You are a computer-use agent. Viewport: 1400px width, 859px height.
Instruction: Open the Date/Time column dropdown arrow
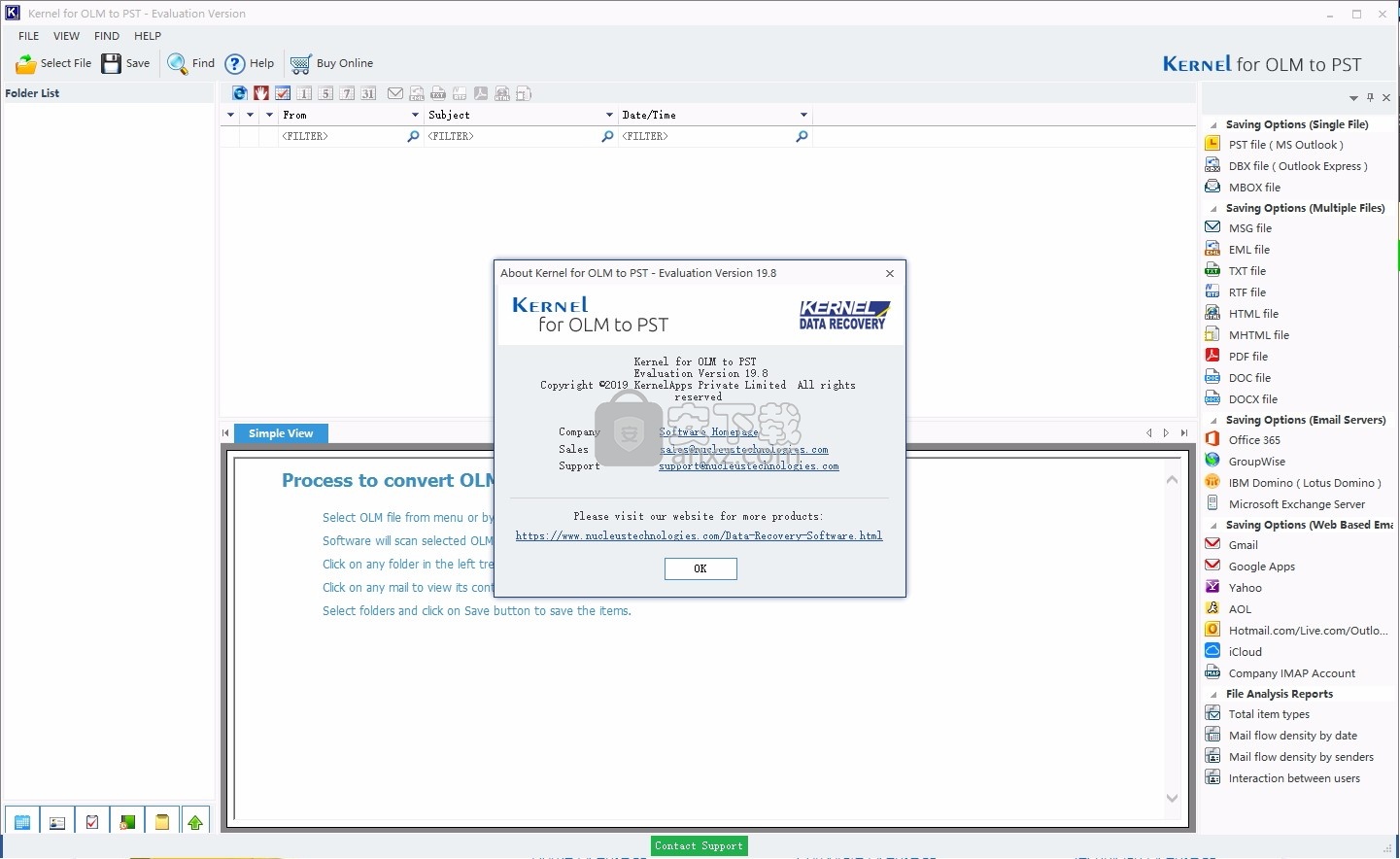pyautogui.click(x=803, y=115)
